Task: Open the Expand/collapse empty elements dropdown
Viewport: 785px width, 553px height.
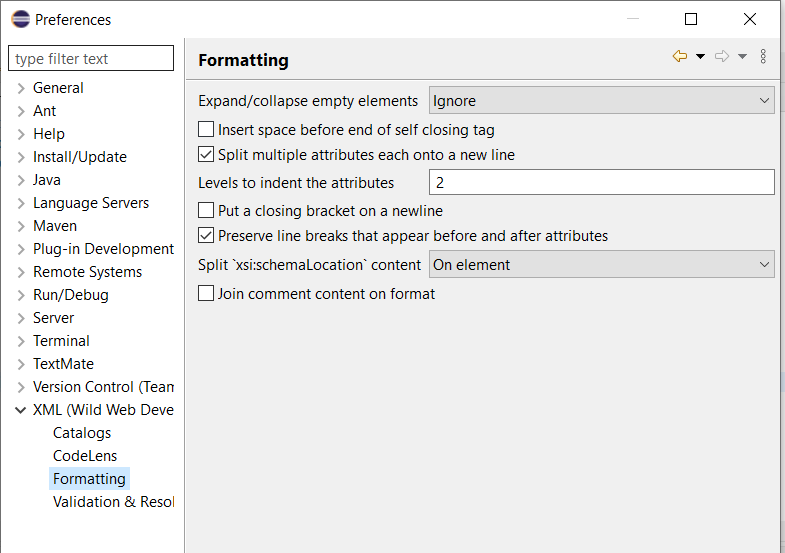Action: [601, 101]
